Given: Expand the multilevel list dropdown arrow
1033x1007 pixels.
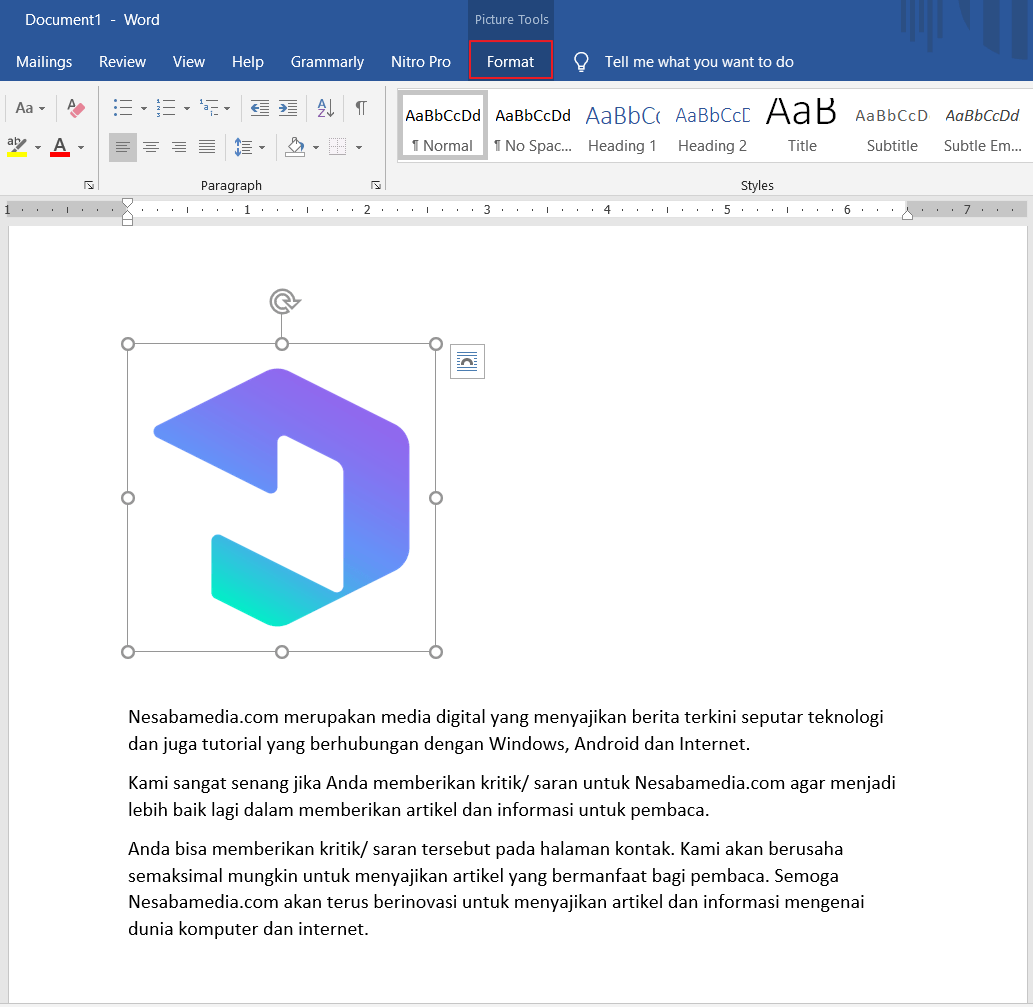Looking at the screenshot, I should pos(227,109).
